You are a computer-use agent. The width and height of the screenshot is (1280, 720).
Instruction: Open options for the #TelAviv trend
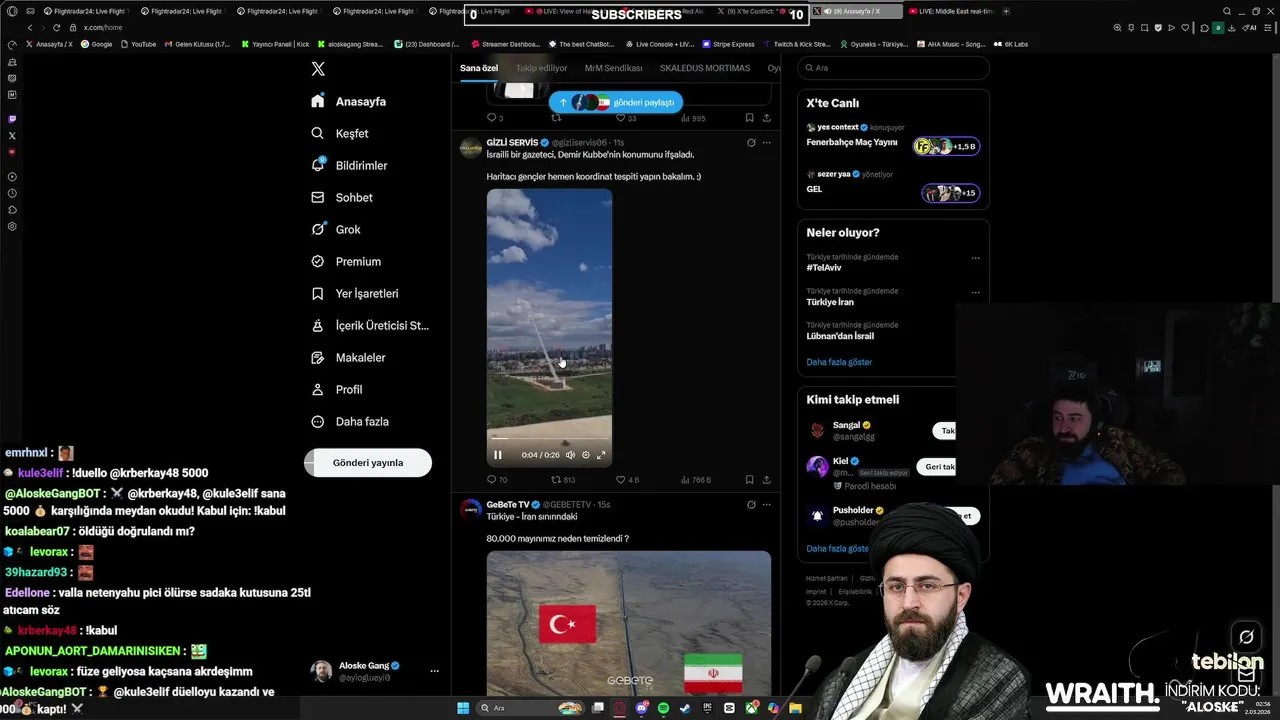pos(976,258)
